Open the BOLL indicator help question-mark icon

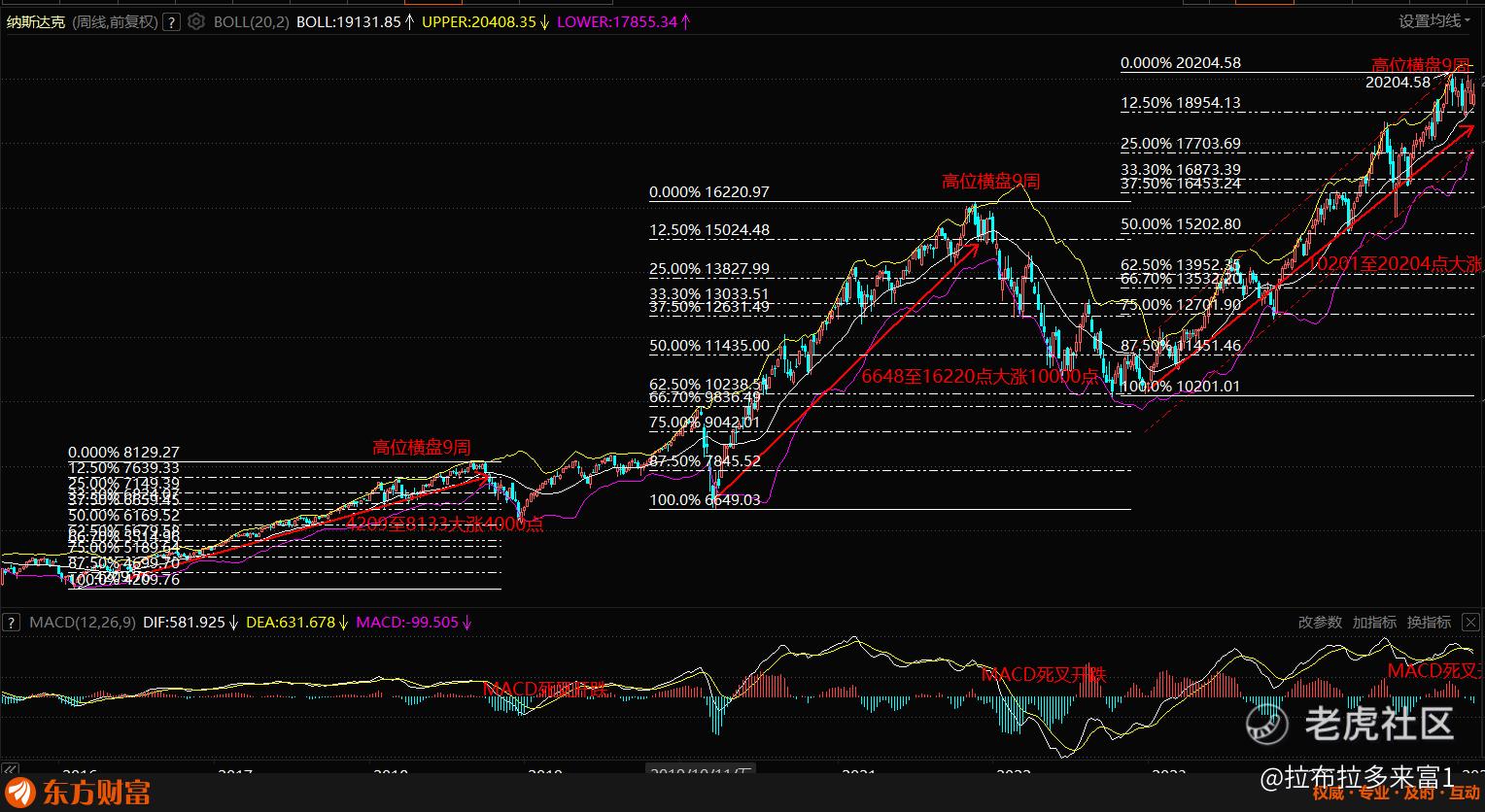pyautogui.click(x=172, y=21)
